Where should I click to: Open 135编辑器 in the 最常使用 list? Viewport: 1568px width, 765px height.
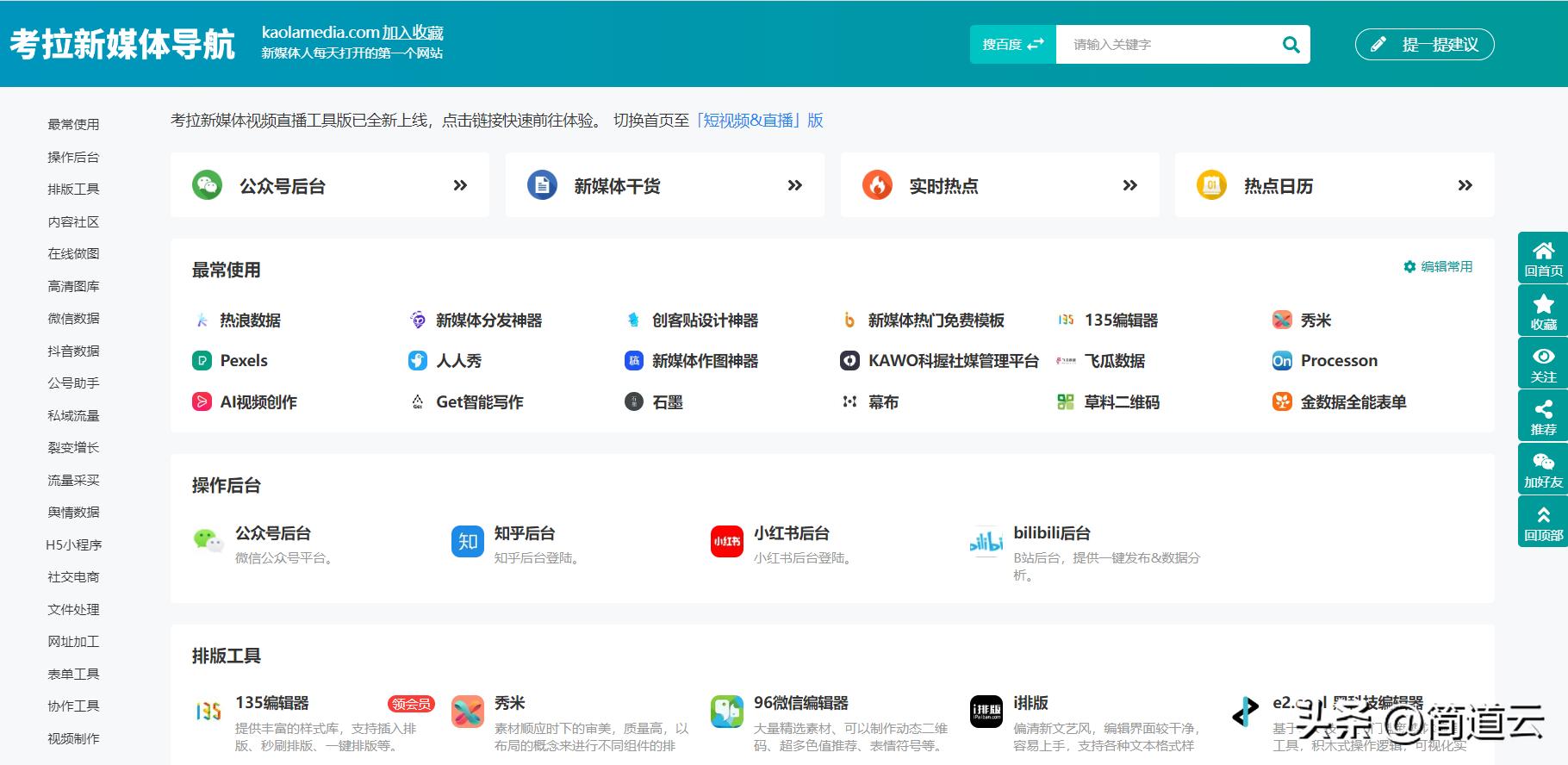(x=1121, y=320)
